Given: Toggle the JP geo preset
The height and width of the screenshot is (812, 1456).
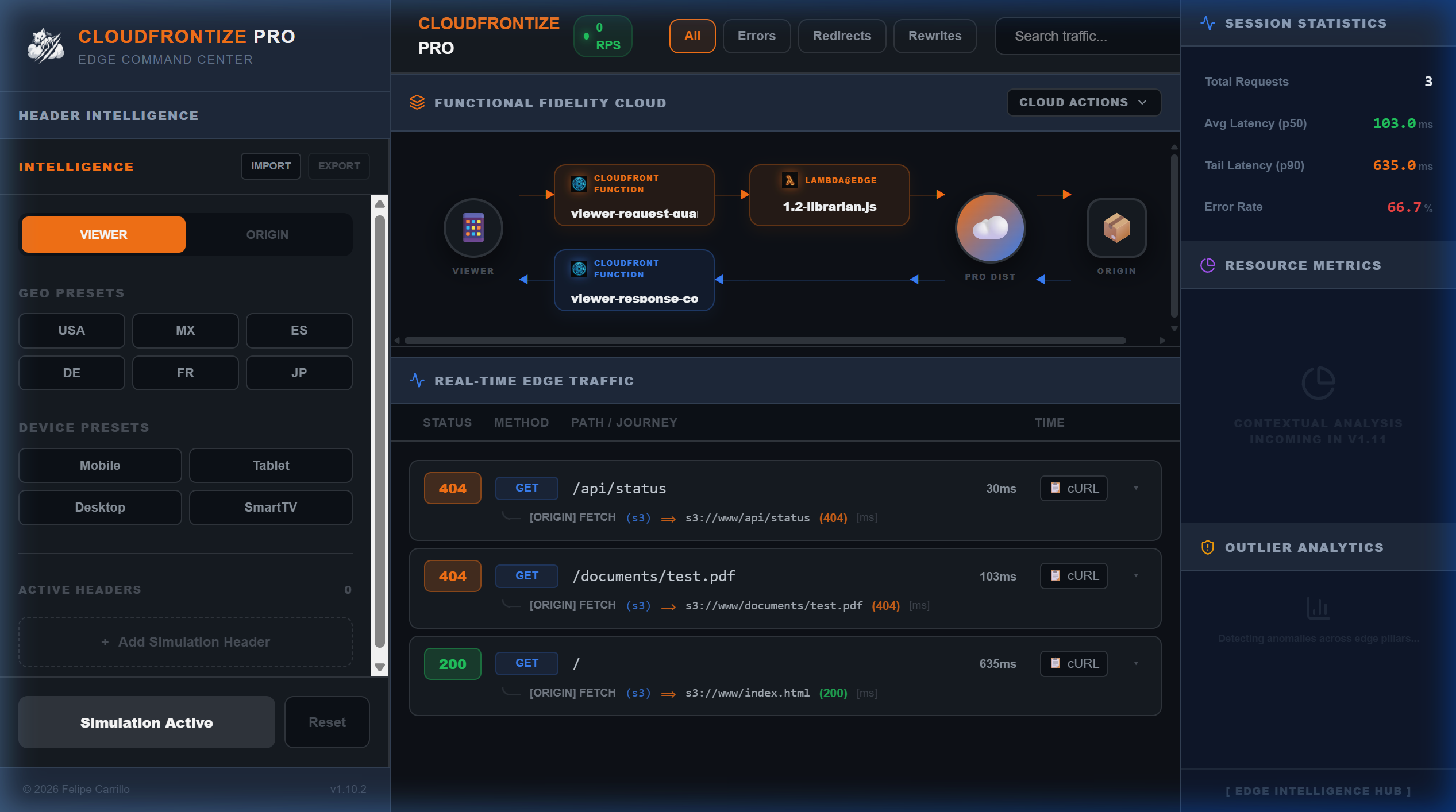Looking at the screenshot, I should (x=299, y=373).
